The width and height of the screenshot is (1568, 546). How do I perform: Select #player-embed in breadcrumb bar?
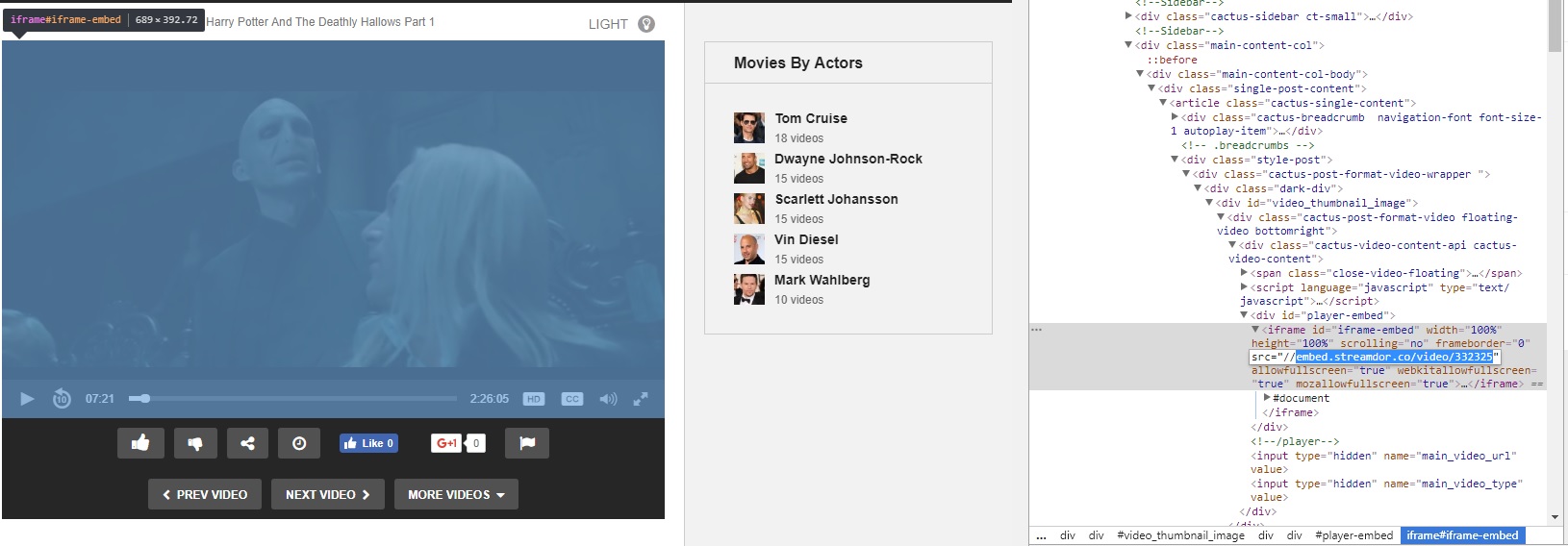[x=1353, y=535]
